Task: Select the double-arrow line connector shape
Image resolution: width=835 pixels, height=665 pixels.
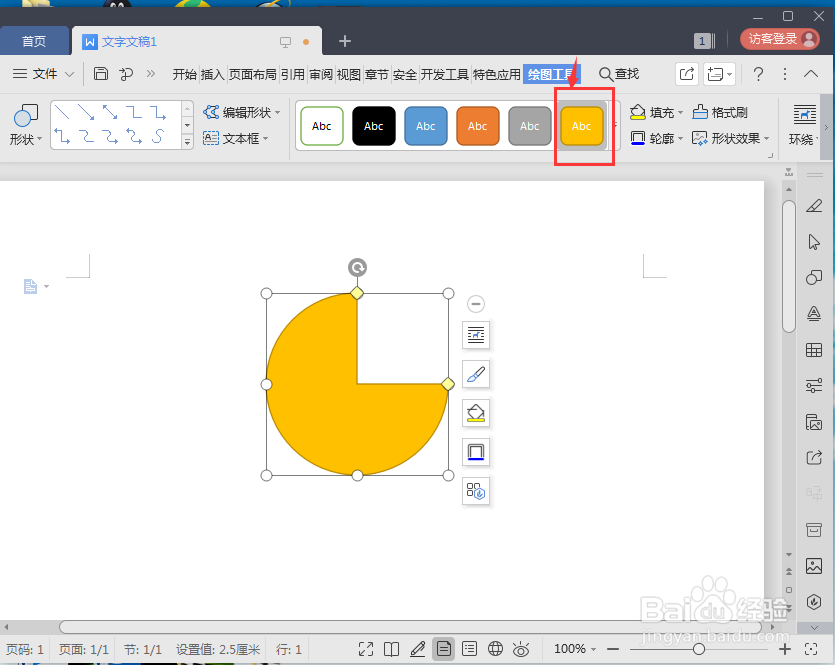Action: (x=110, y=112)
